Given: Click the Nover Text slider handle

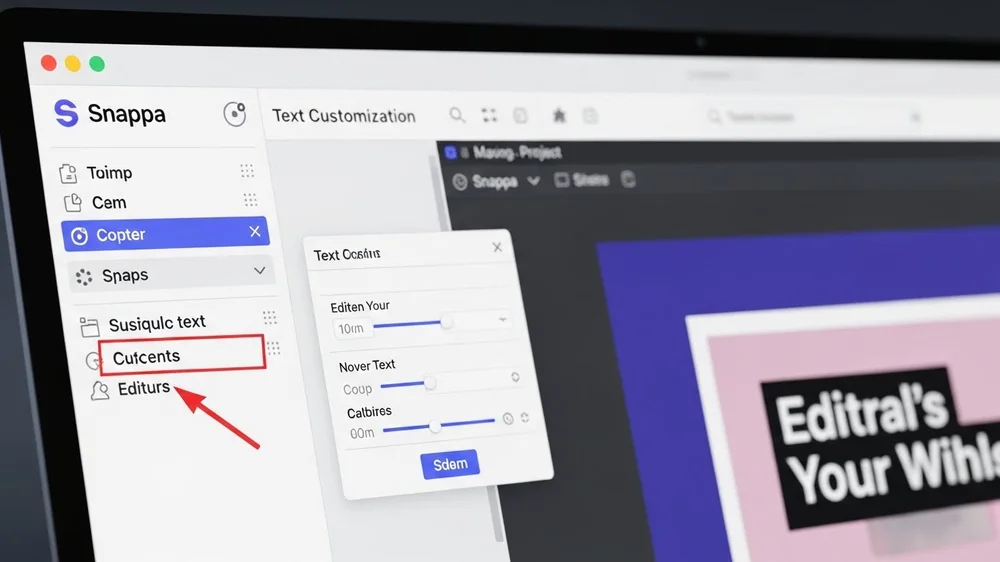Looking at the screenshot, I should pyautogui.click(x=430, y=383).
